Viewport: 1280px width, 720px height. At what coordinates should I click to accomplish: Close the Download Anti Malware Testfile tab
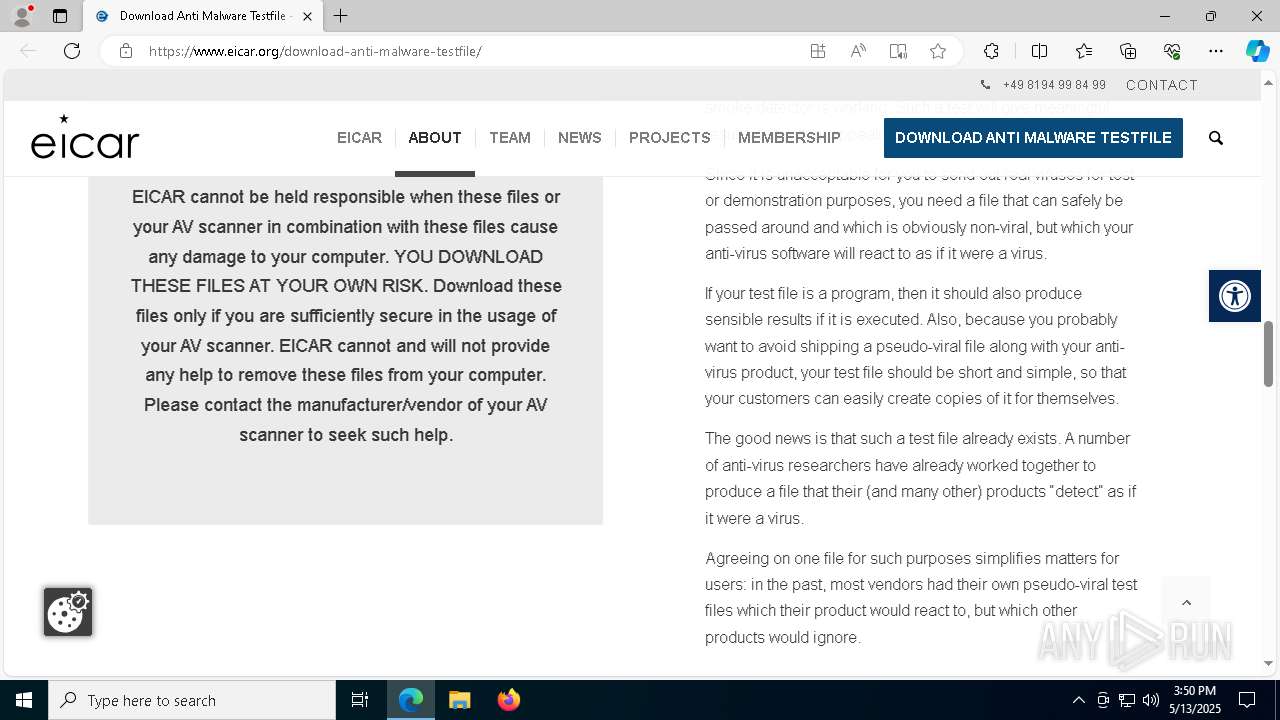coord(307,16)
